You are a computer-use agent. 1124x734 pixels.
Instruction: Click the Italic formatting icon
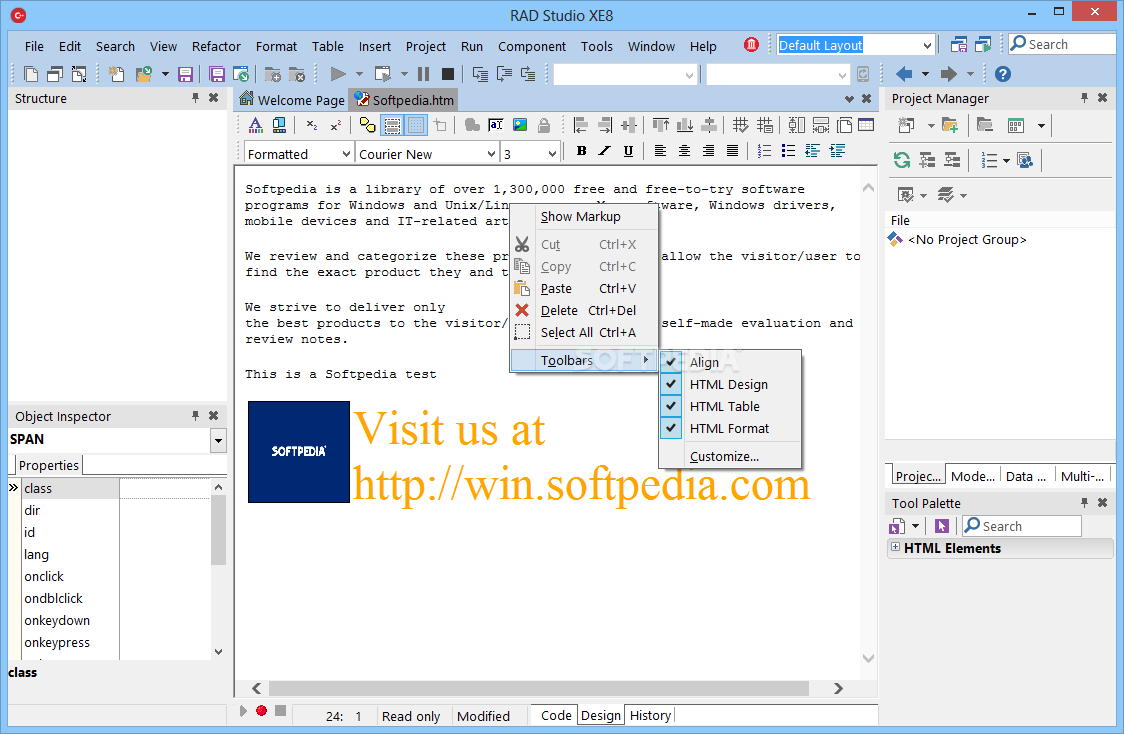click(x=605, y=151)
